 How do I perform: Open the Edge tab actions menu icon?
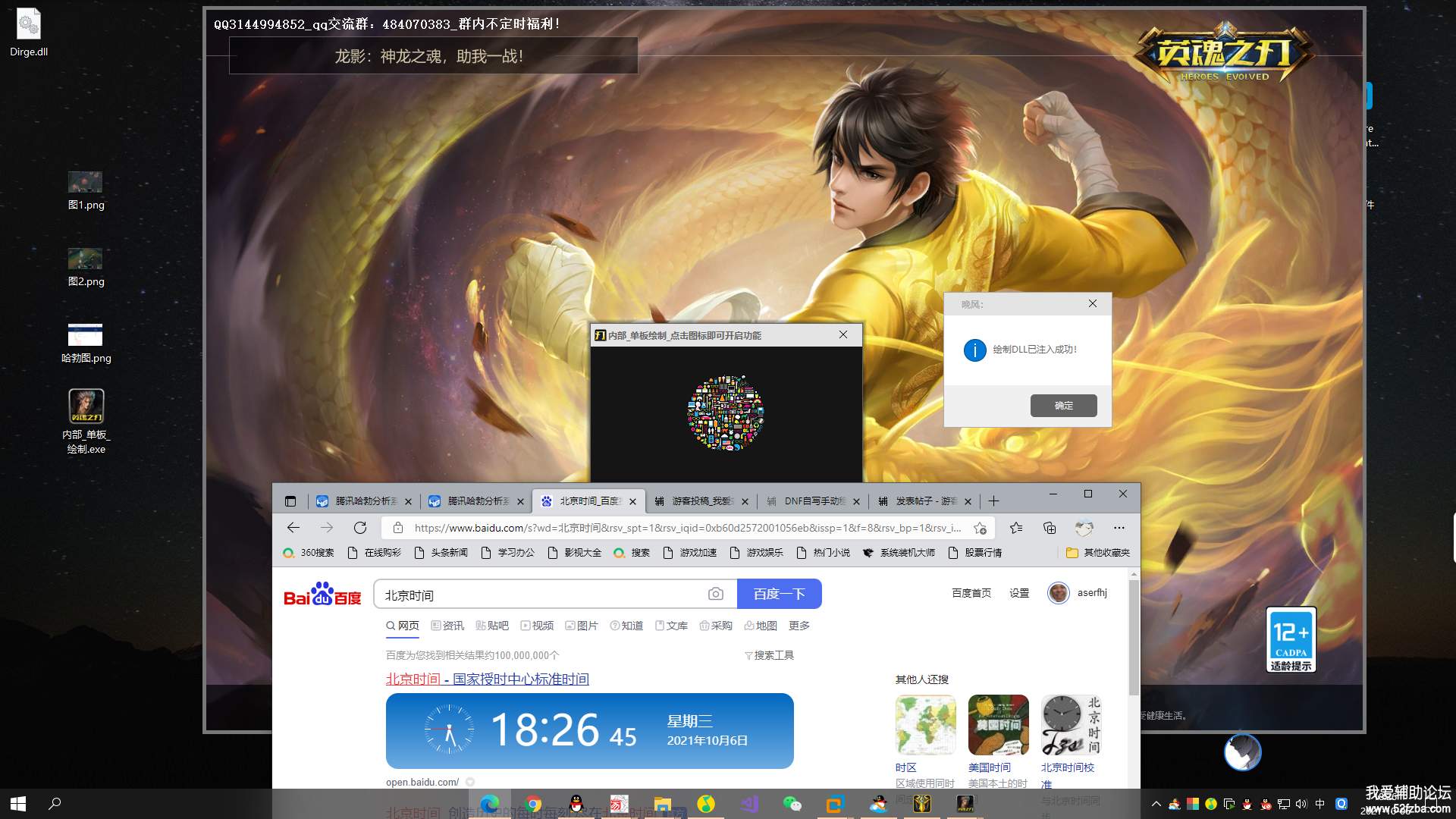point(290,501)
